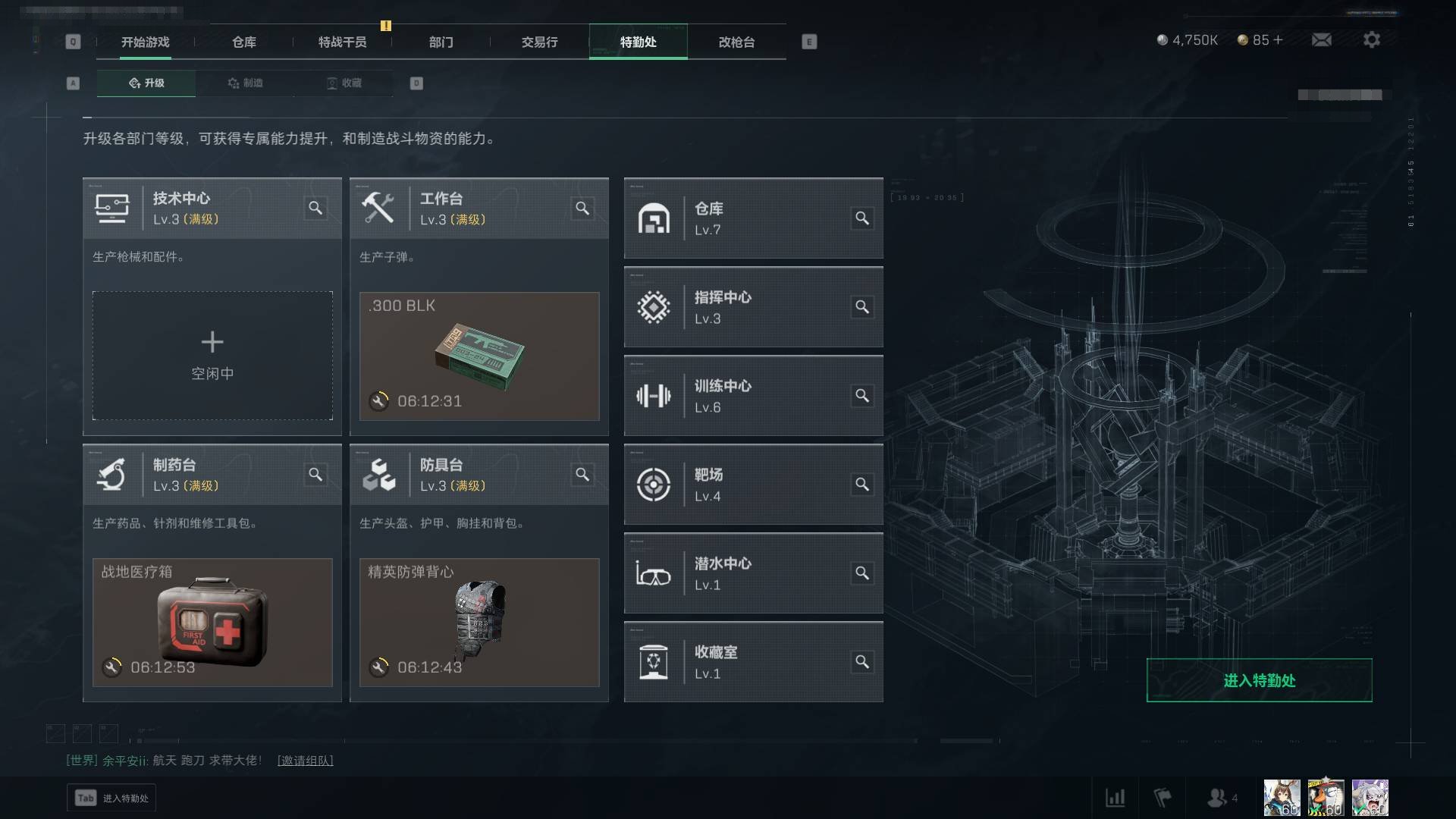Screen dimensions: 1456x819
Task: Add production in the idle 空闲中 slot
Action: [212, 356]
